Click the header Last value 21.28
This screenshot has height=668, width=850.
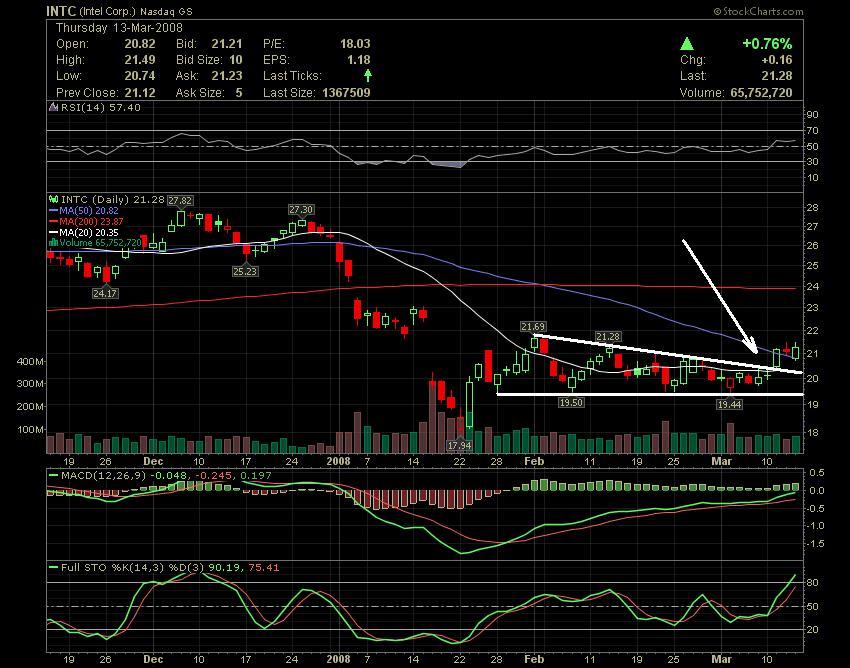click(x=776, y=76)
